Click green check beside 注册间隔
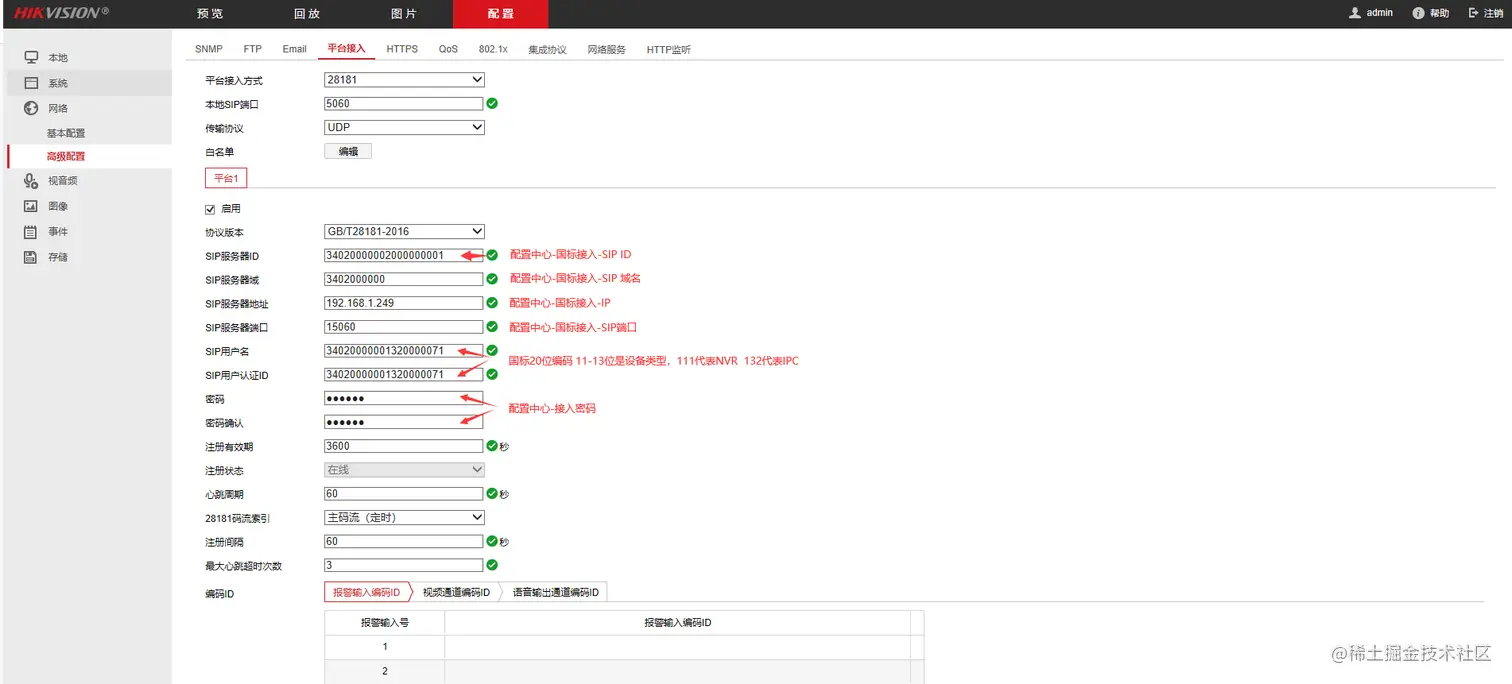The height and width of the screenshot is (684, 1512). [492, 541]
